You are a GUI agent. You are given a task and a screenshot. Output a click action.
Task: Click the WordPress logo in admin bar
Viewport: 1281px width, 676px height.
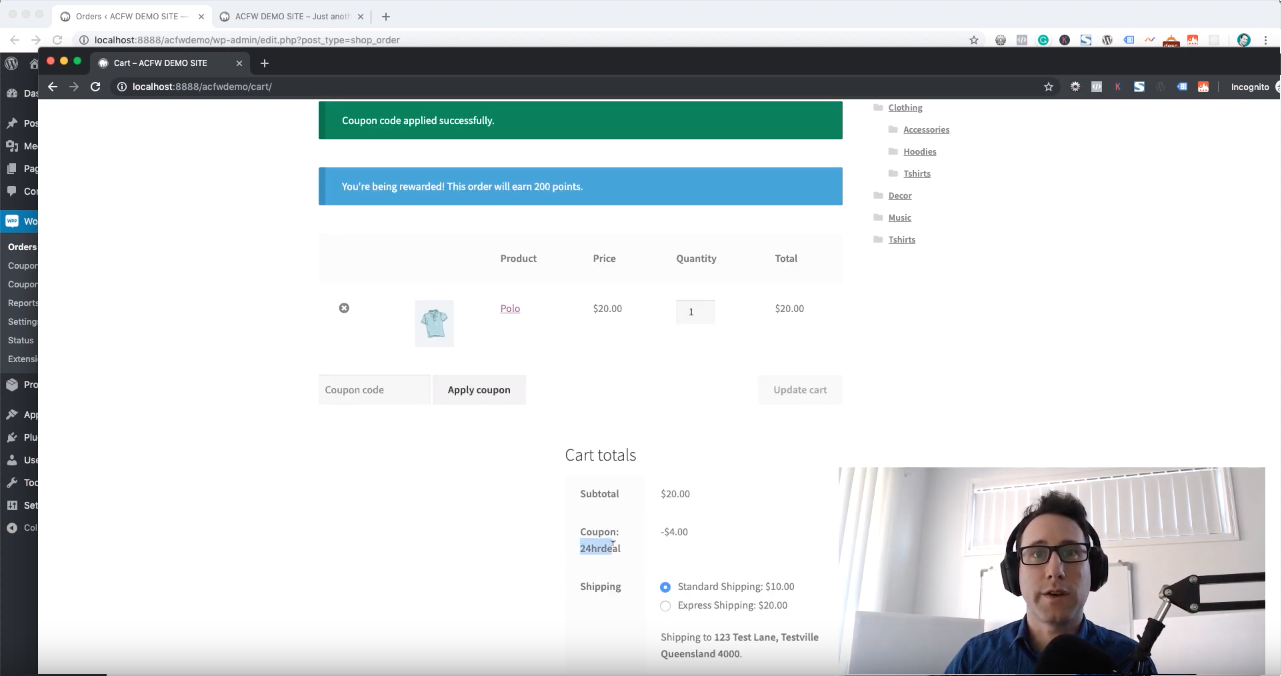[12, 63]
